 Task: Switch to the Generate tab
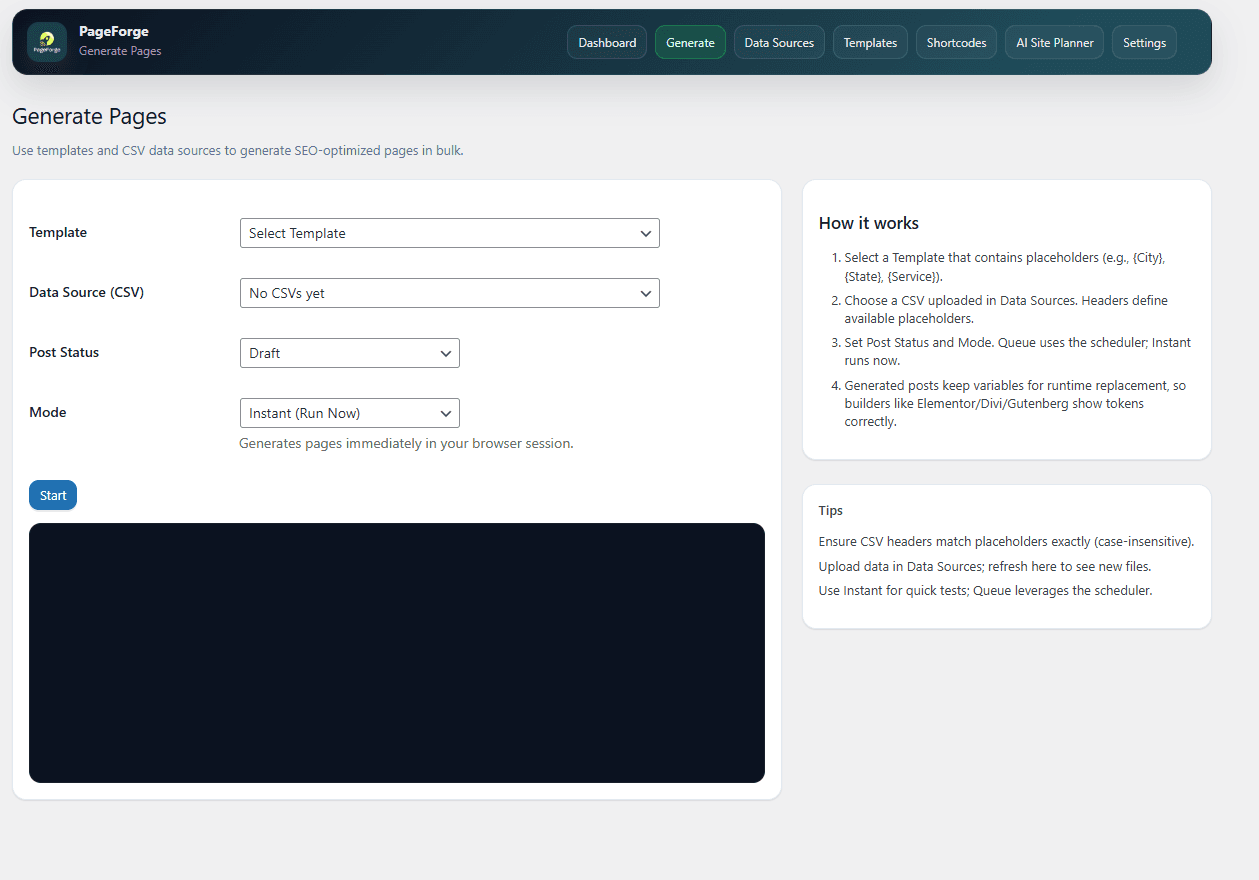coord(690,42)
